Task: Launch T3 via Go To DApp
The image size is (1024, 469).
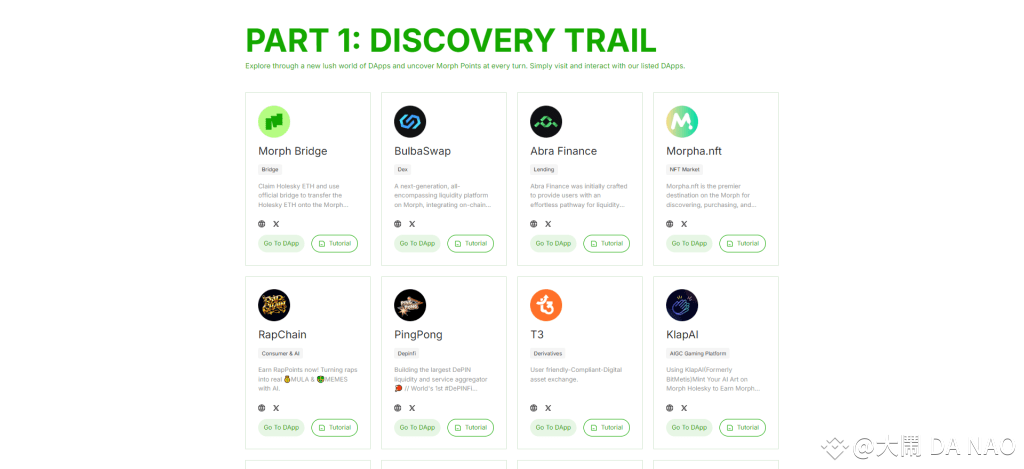Action: pos(553,428)
